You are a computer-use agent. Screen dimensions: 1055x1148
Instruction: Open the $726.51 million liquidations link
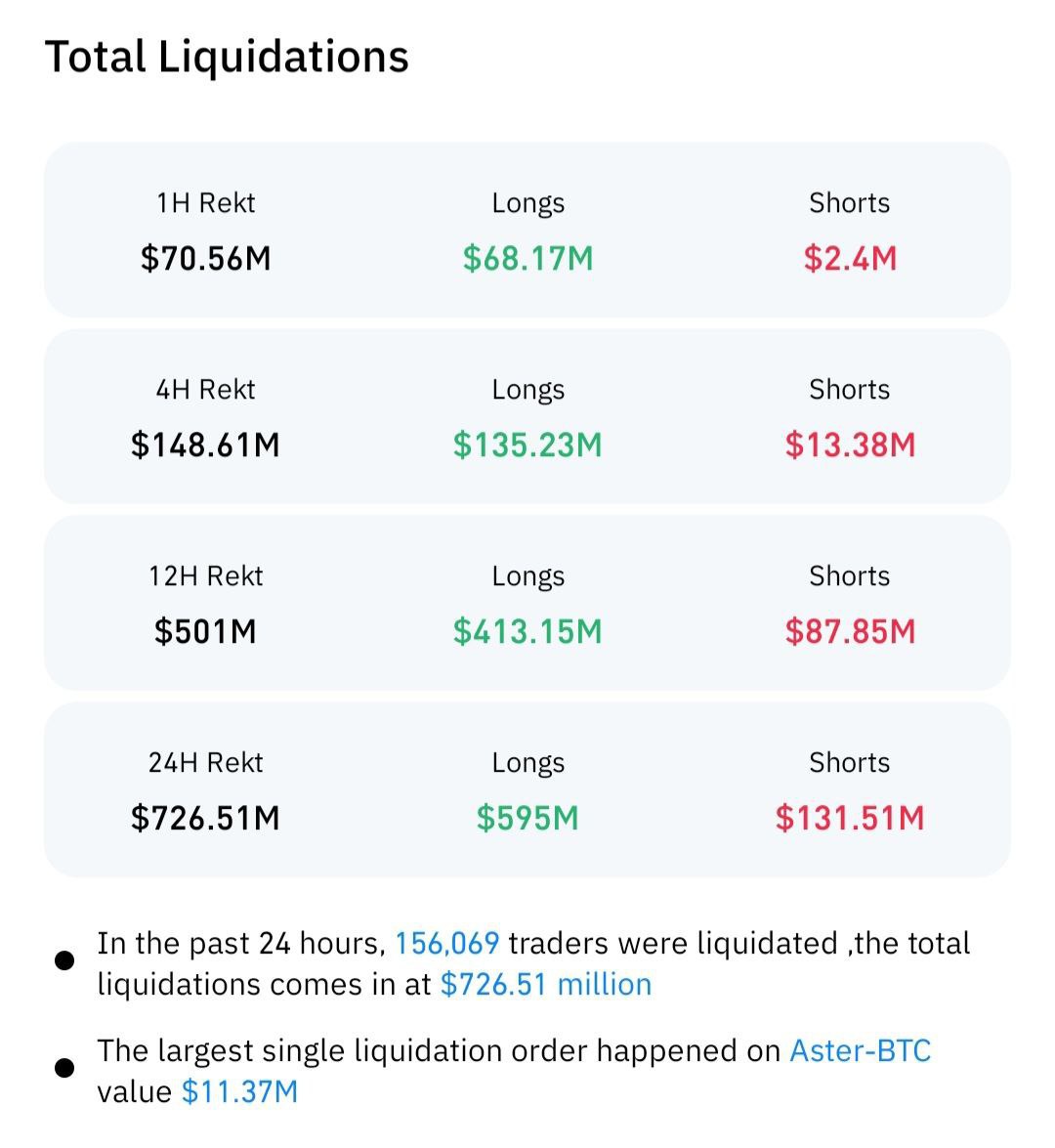[x=545, y=985]
